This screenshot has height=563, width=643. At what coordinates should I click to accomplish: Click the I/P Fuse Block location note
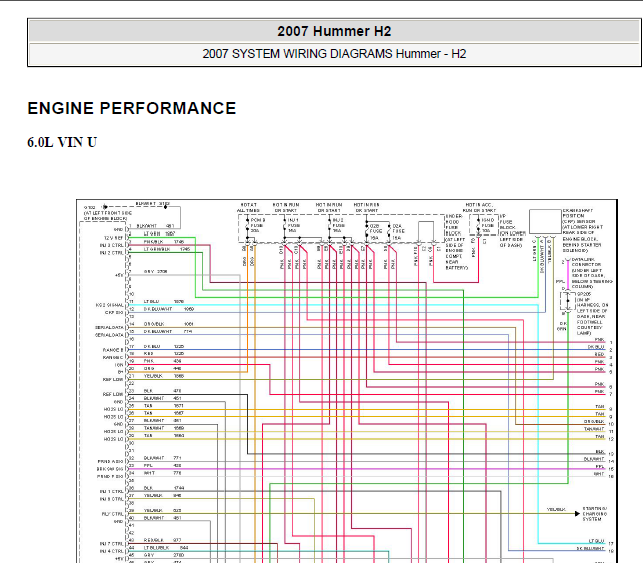tap(513, 230)
